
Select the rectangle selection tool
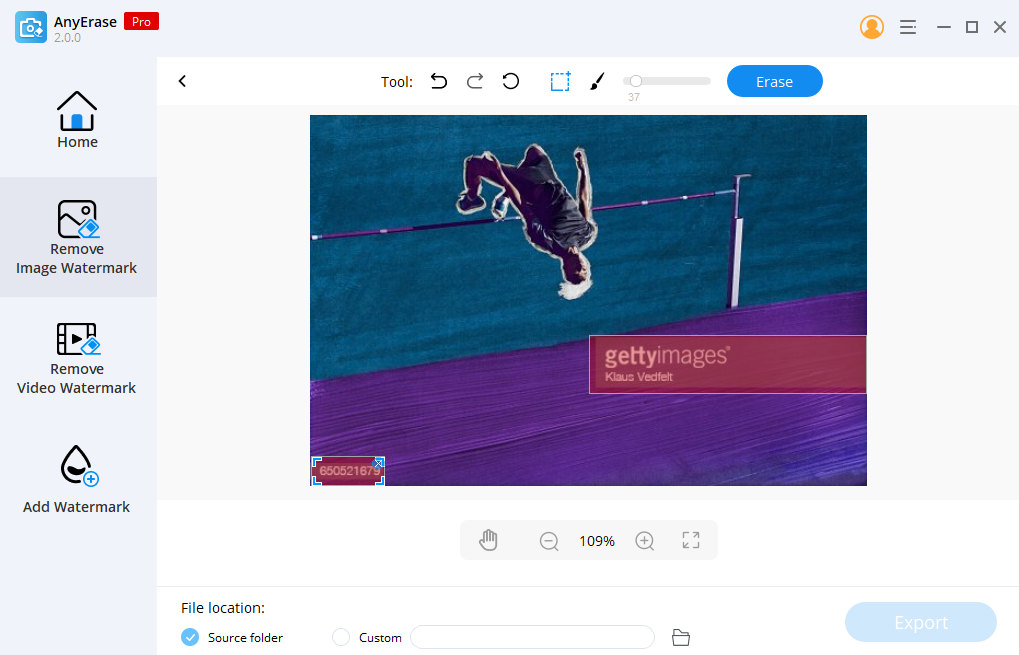[x=560, y=81]
